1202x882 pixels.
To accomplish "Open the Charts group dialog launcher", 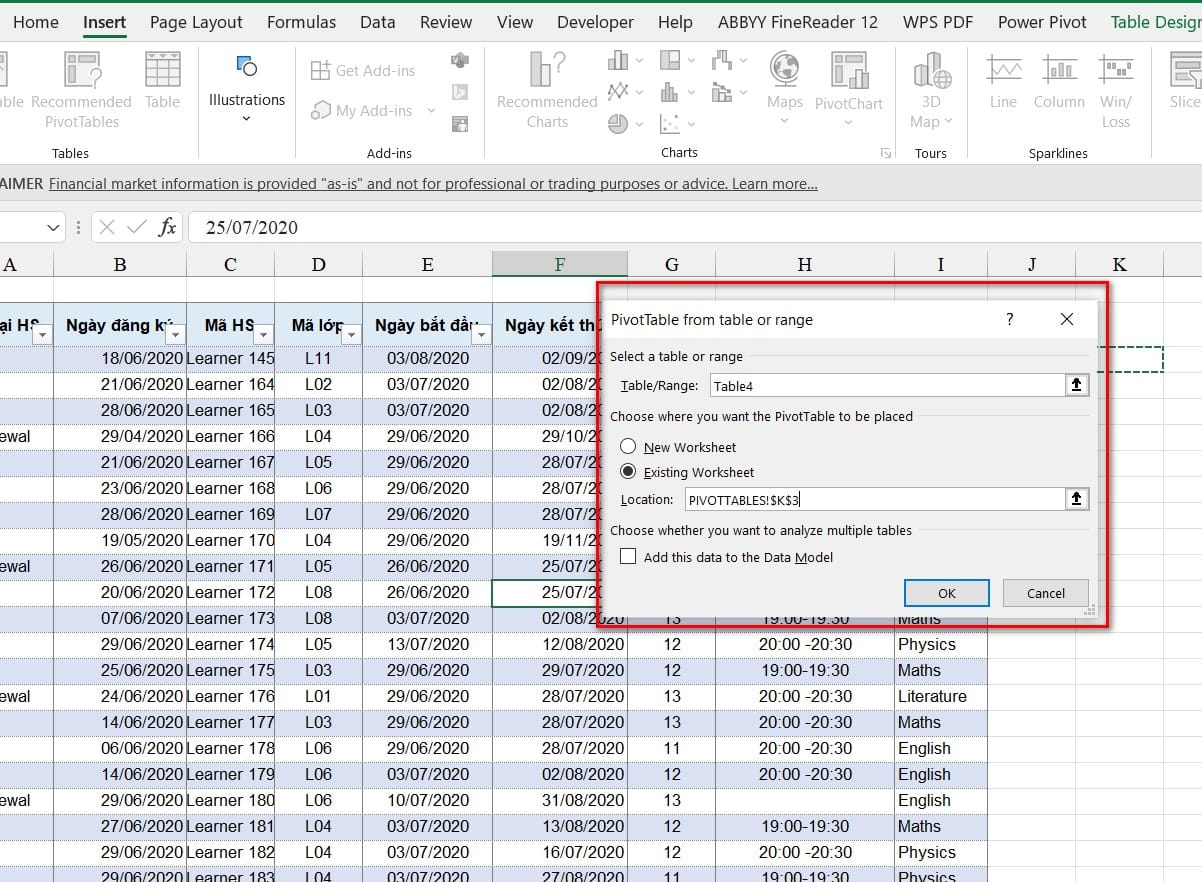I will [885, 153].
